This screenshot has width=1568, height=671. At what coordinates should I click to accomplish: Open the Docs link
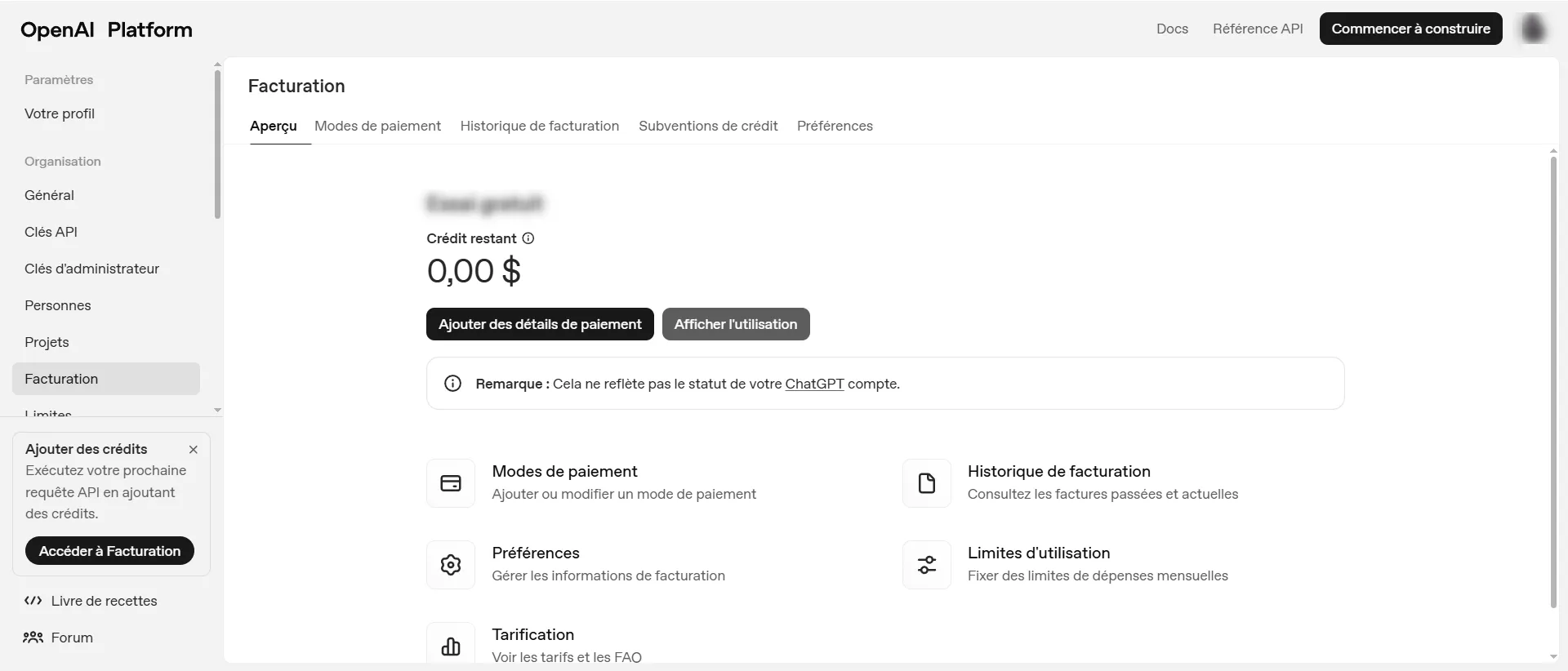point(1172,29)
